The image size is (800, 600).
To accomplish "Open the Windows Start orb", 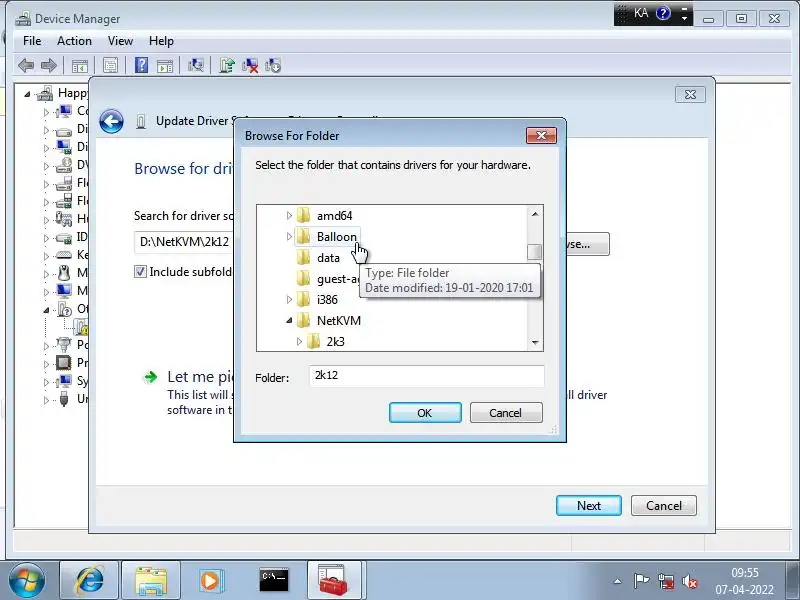I will (27, 581).
